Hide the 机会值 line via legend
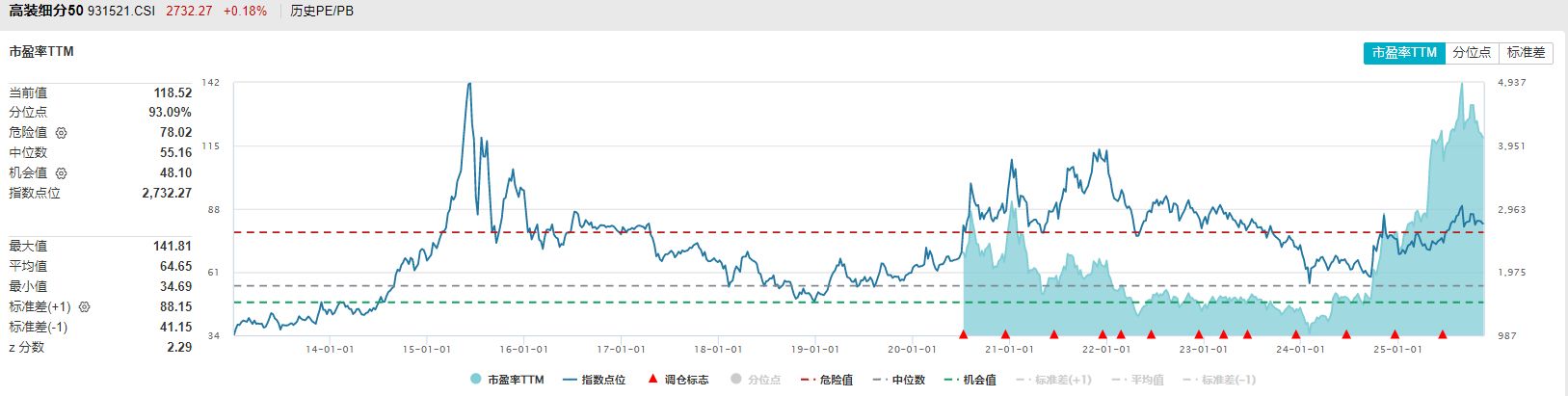 tap(970, 380)
